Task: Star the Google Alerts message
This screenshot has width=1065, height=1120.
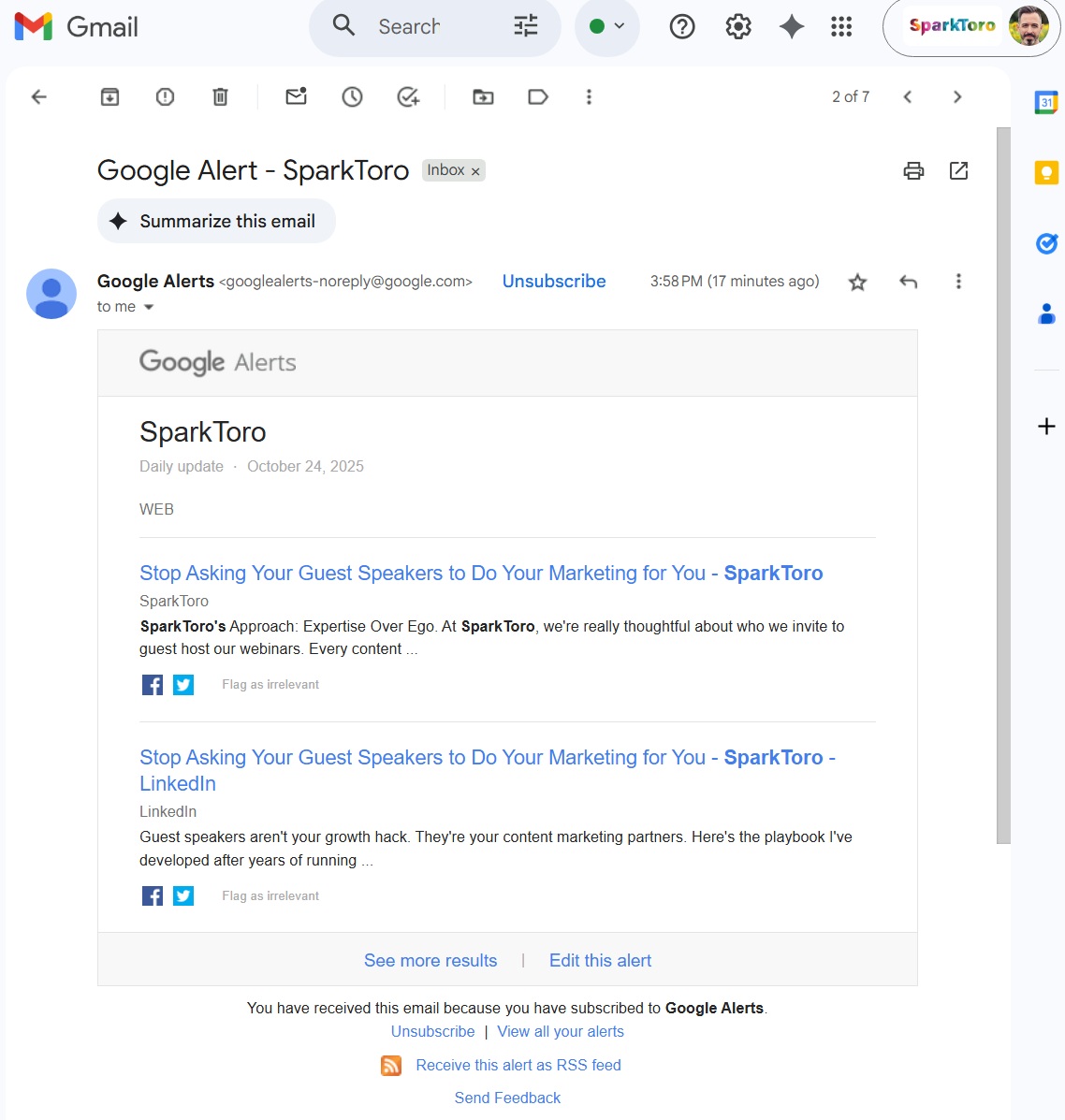Action: [x=858, y=283]
